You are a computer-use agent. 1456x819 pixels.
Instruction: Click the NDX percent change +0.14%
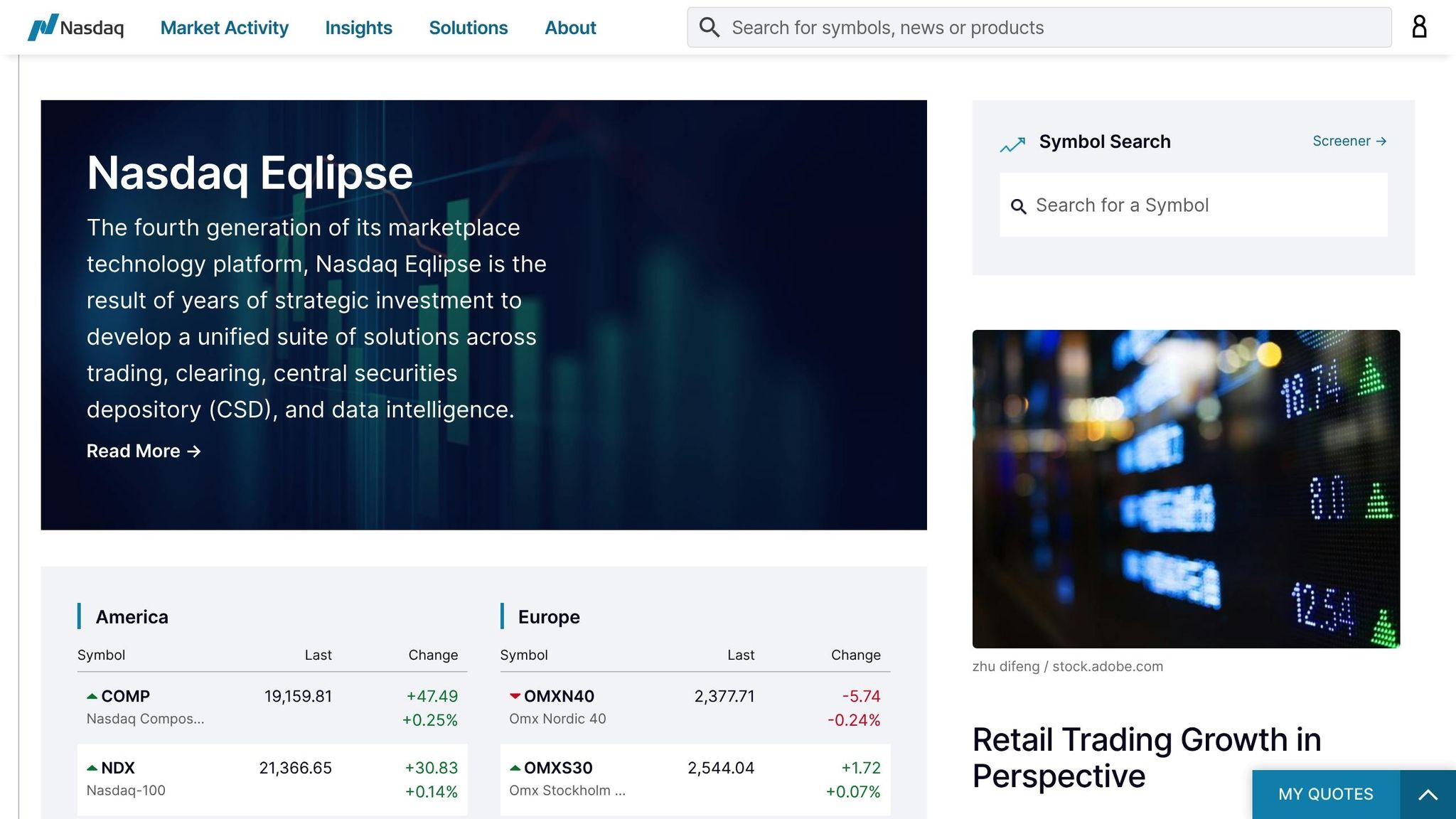[432, 791]
